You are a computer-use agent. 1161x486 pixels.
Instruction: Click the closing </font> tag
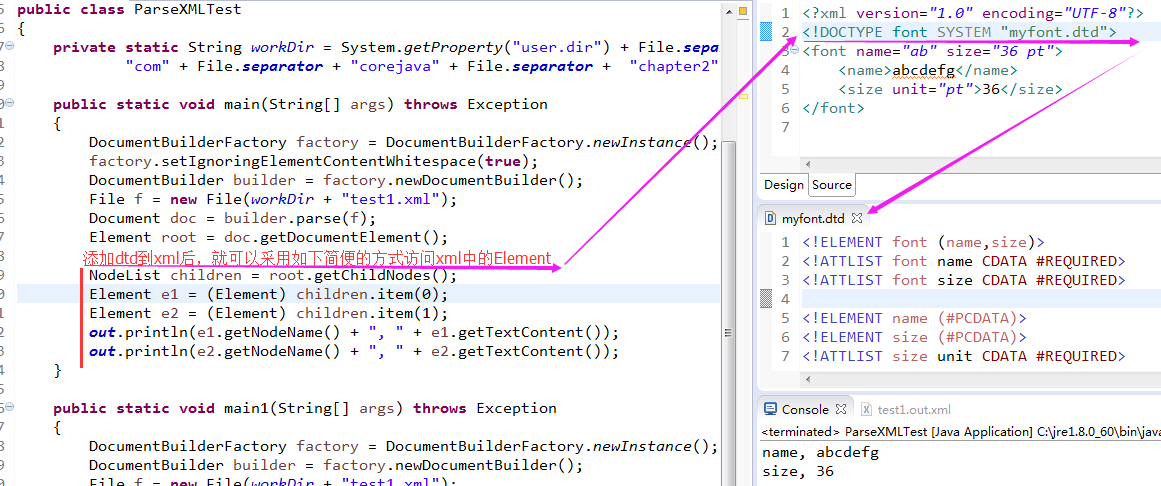[x=833, y=108]
